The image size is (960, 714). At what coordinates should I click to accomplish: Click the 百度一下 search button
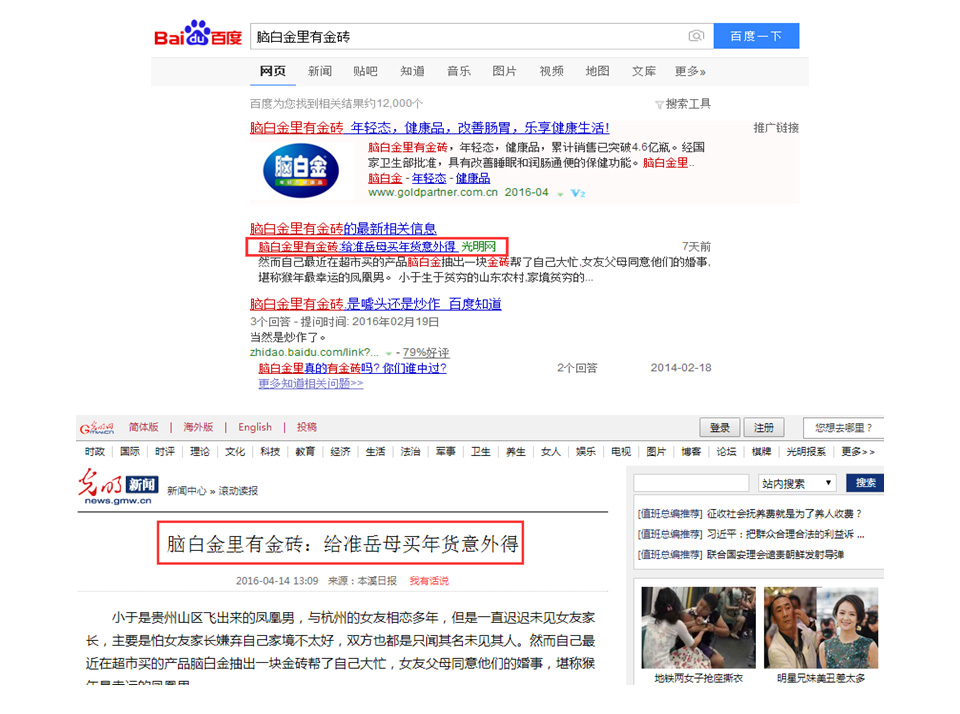tap(756, 34)
